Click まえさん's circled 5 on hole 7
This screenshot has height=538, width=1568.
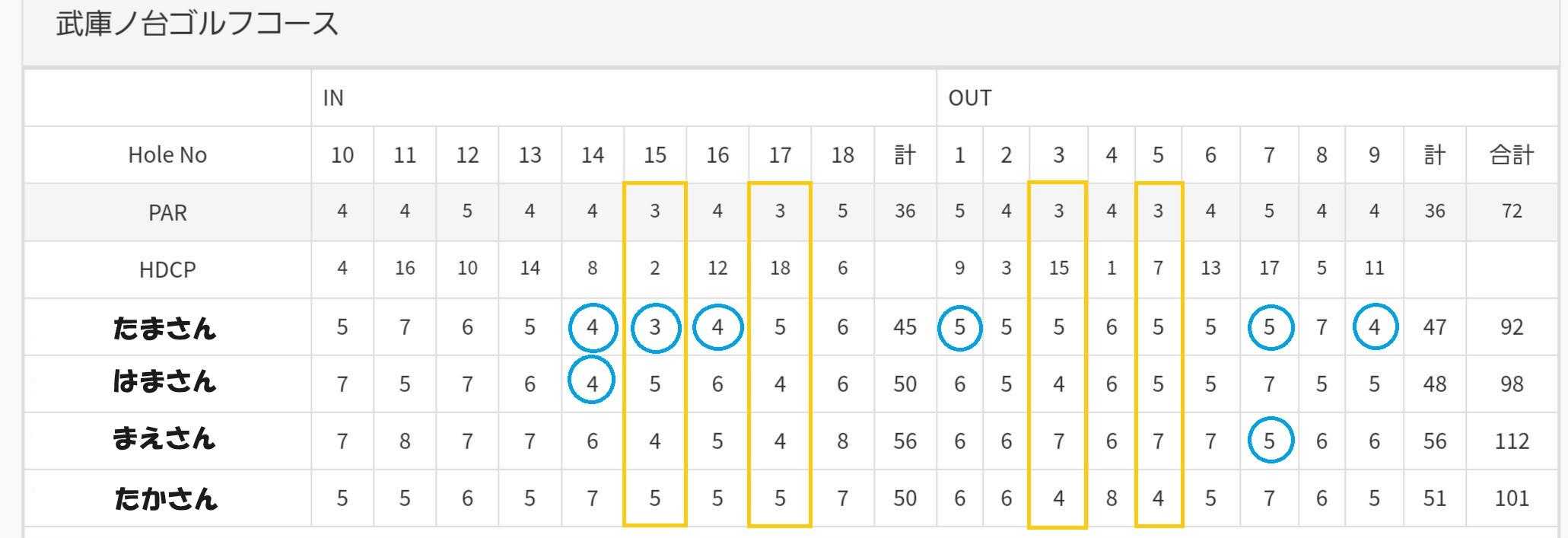click(x=1269, y=441)
